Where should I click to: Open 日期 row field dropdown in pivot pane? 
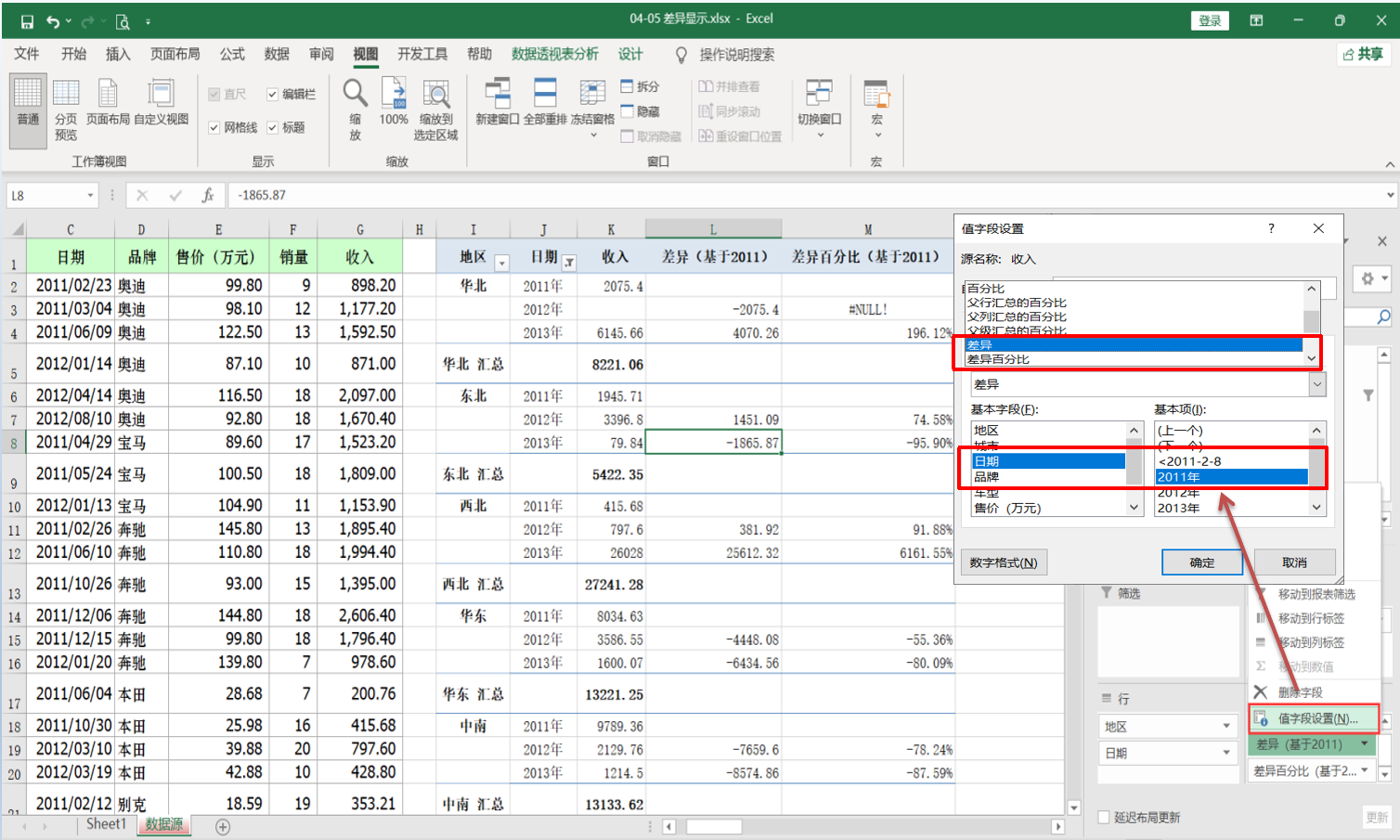tap(1226, 753)
